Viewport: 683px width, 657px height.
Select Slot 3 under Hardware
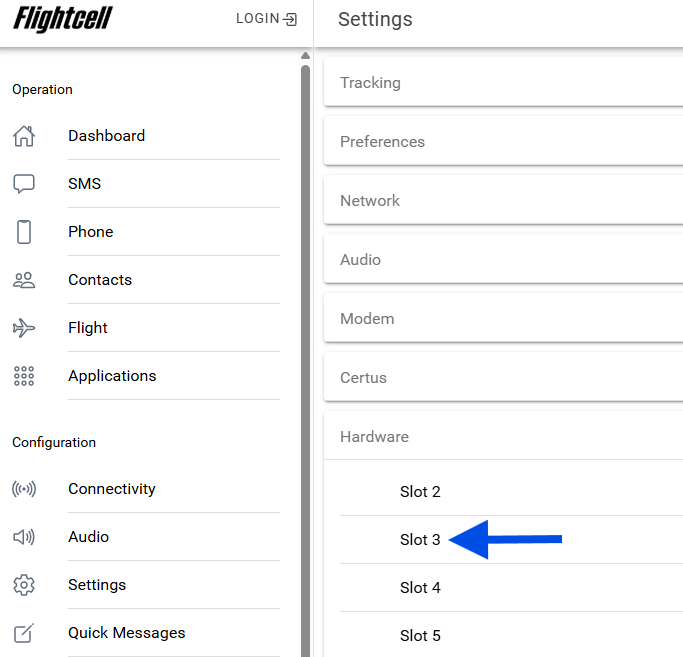point(420,540)
